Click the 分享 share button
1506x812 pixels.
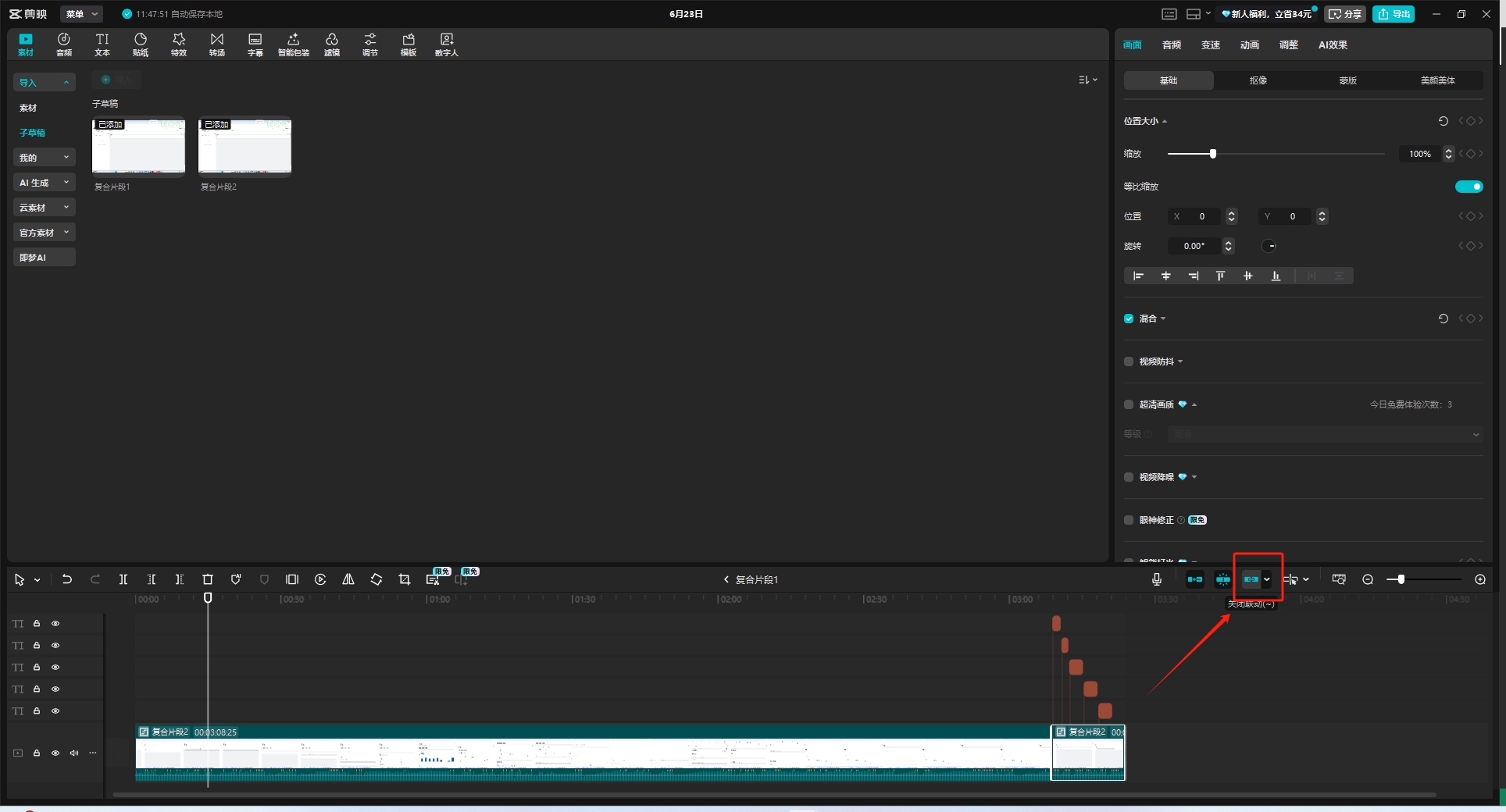1344,14
